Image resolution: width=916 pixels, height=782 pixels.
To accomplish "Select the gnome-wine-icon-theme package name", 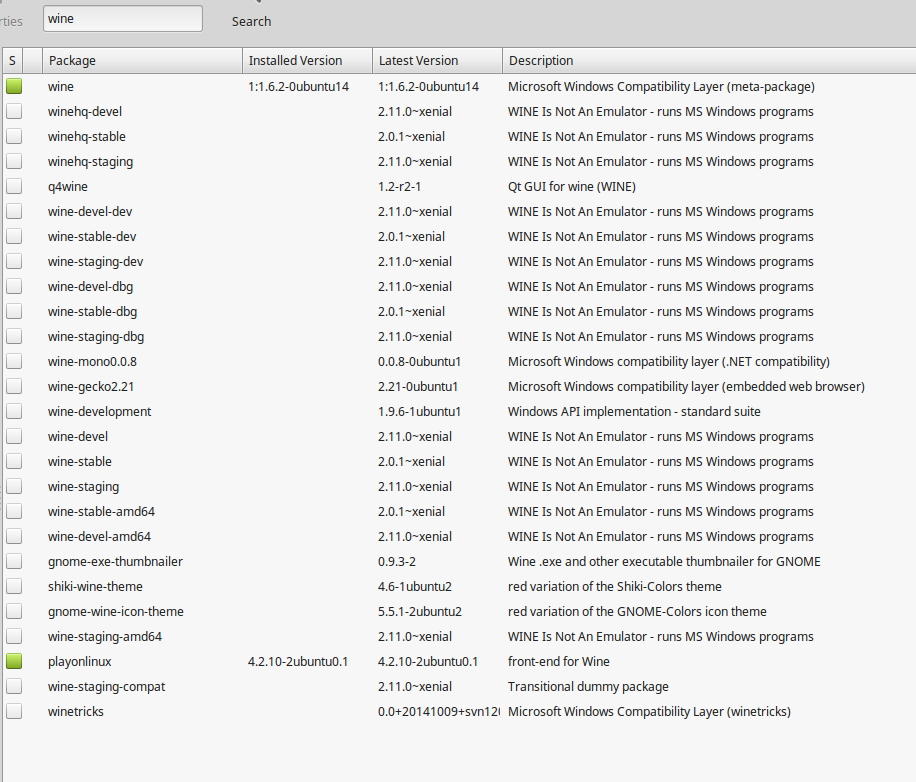I will 116,611.
